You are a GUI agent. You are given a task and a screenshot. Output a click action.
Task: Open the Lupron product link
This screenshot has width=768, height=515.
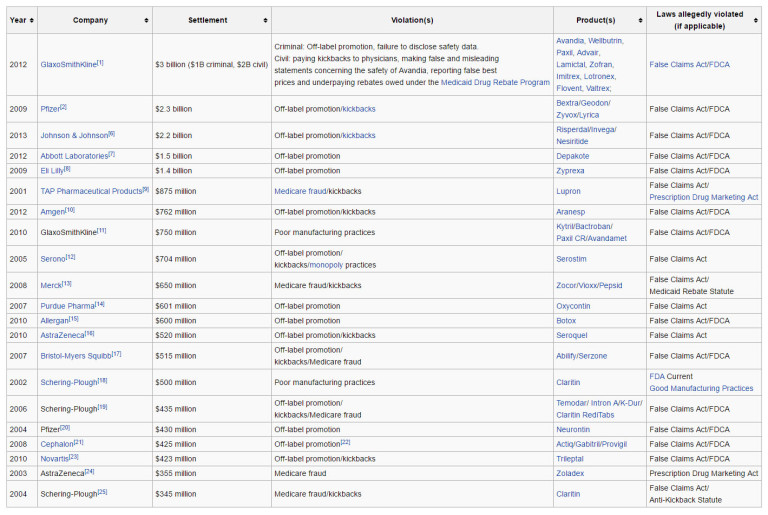pyautogui.click(x=568, y=191)
